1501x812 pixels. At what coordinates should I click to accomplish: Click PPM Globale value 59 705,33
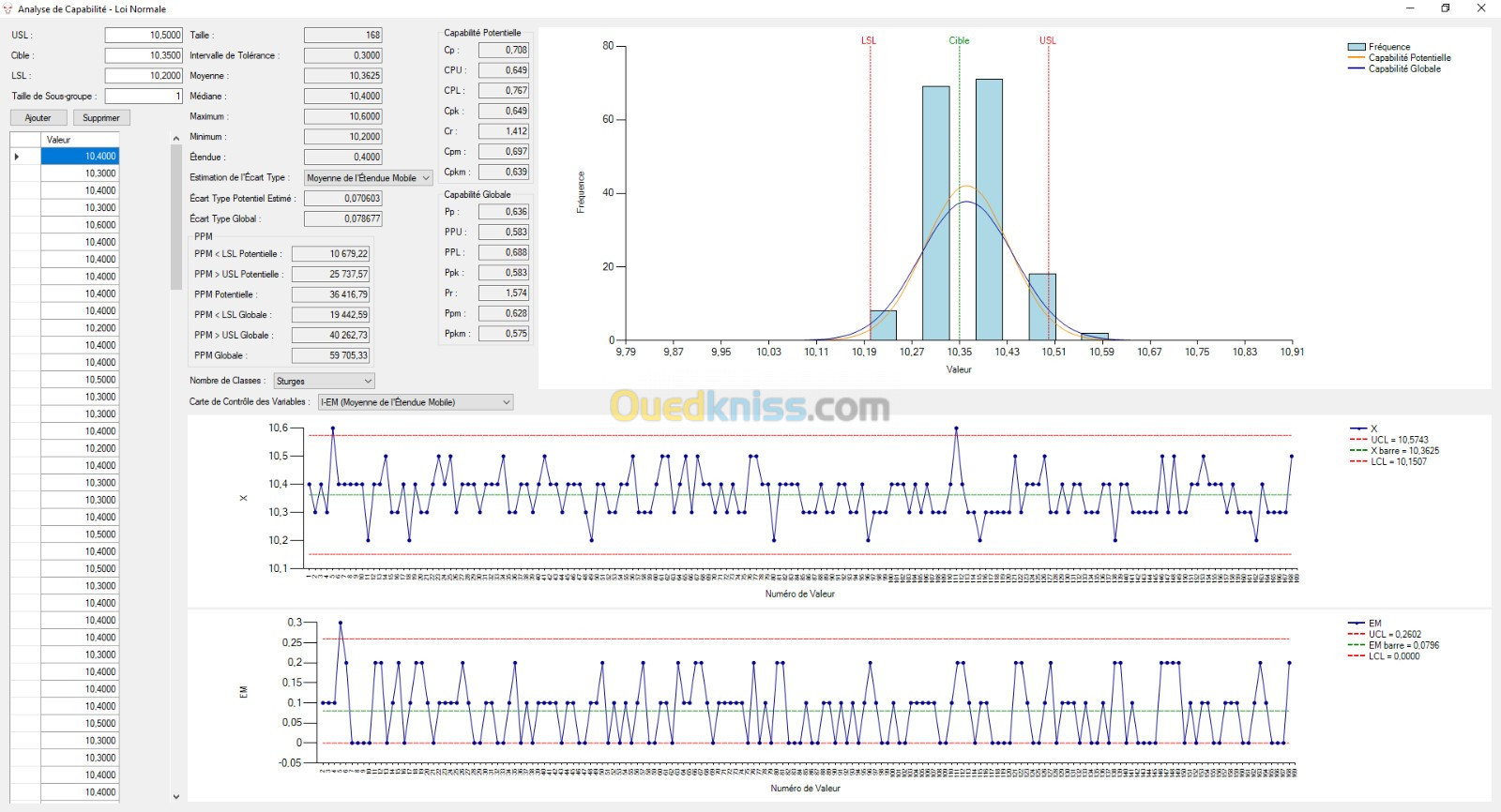click(331, 356)
